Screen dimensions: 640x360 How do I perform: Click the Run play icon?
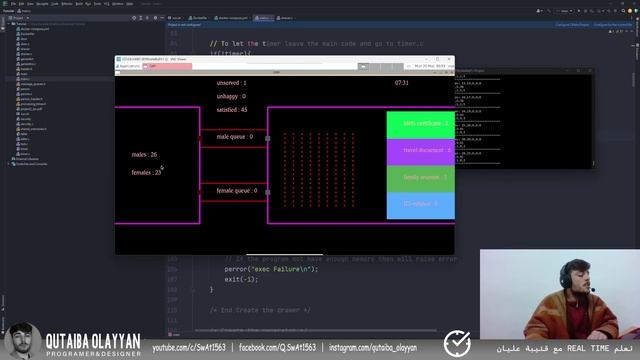[579, 11]
